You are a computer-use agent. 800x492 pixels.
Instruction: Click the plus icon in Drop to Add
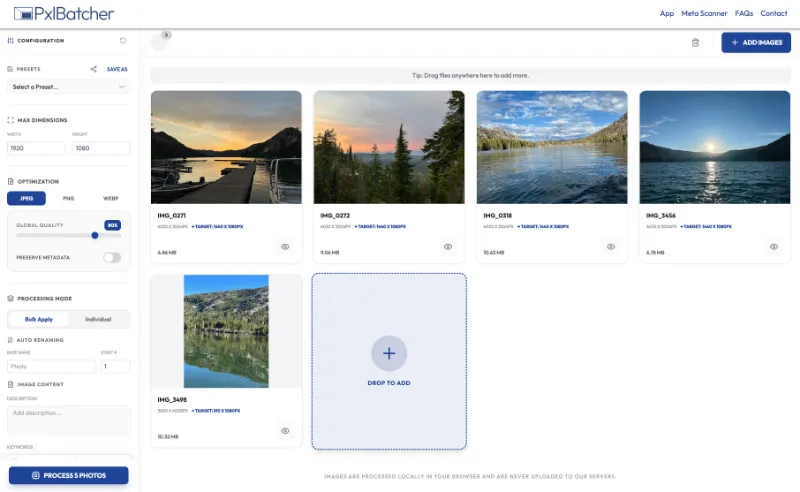[389, 353]
